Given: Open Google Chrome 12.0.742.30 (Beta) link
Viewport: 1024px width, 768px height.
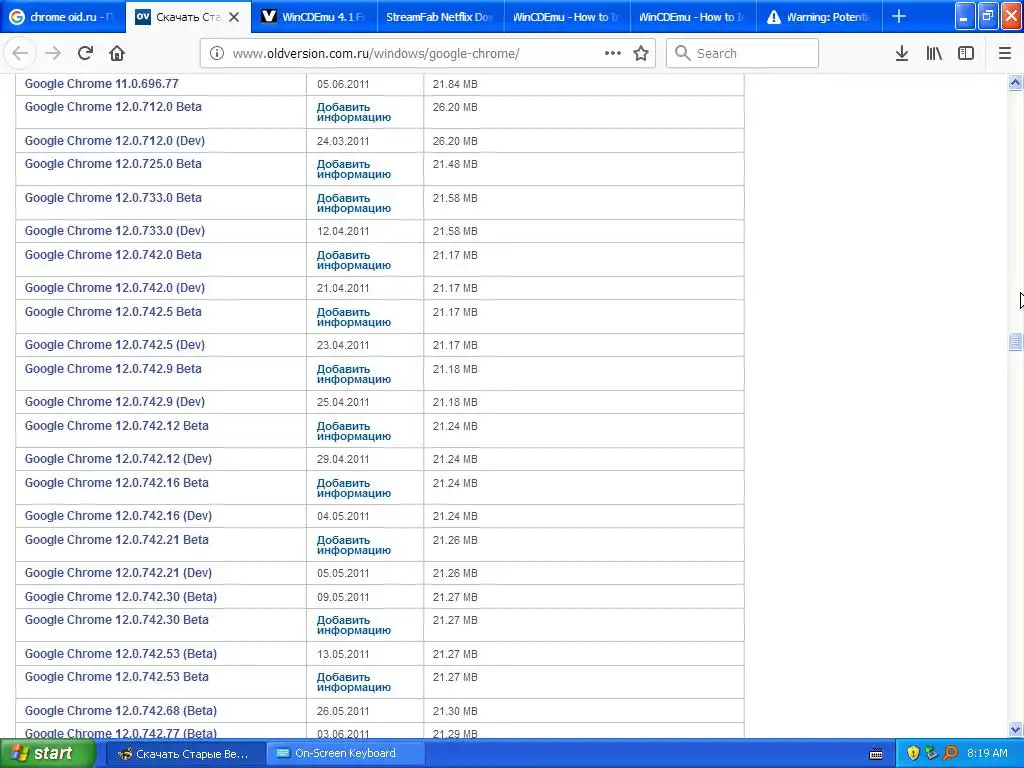Looking at the screenshot, I should click(121, 596).
